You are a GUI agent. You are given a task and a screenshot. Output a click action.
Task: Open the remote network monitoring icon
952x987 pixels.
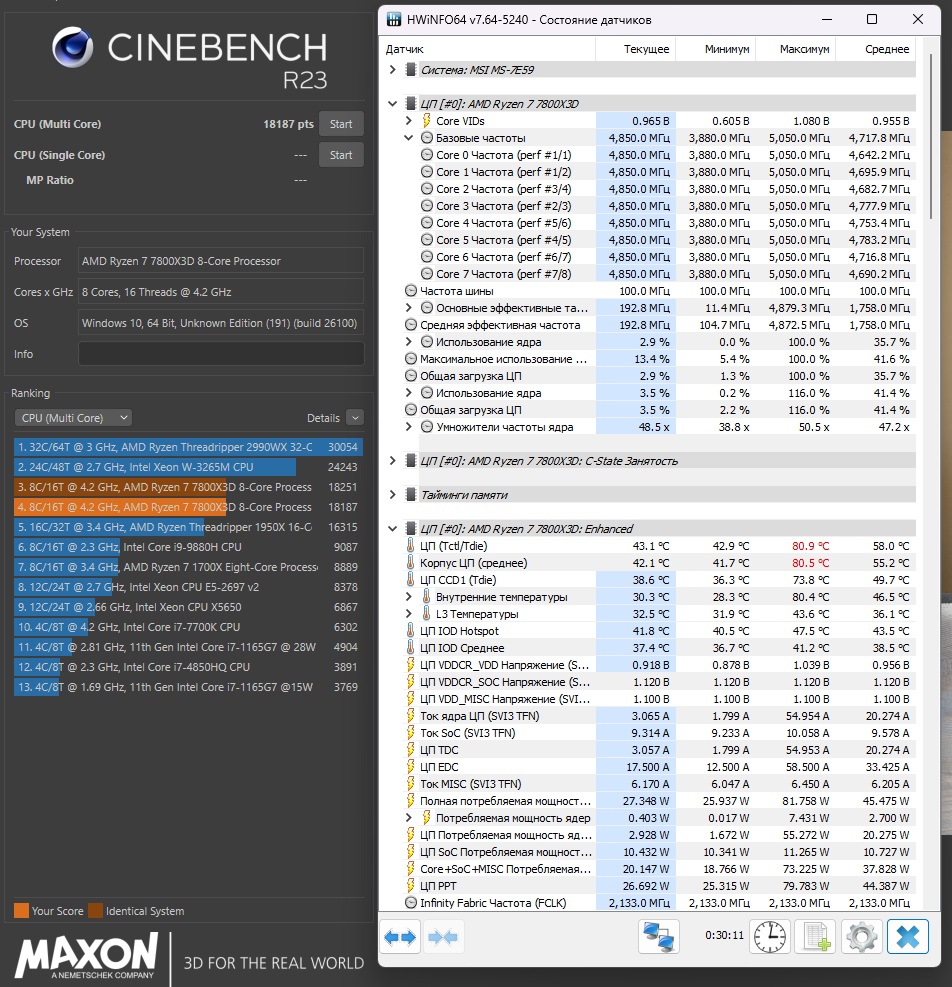click(x=659, y=937)
